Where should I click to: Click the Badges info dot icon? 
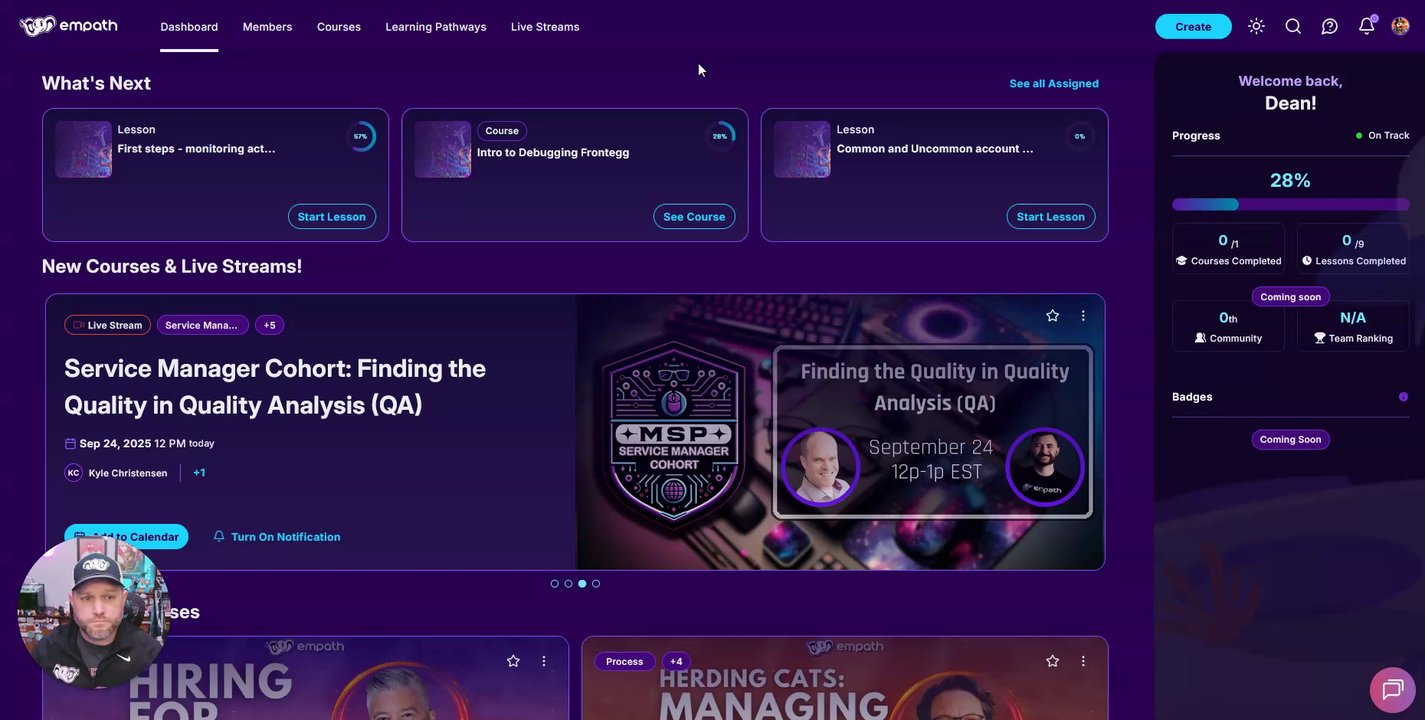1403,397
